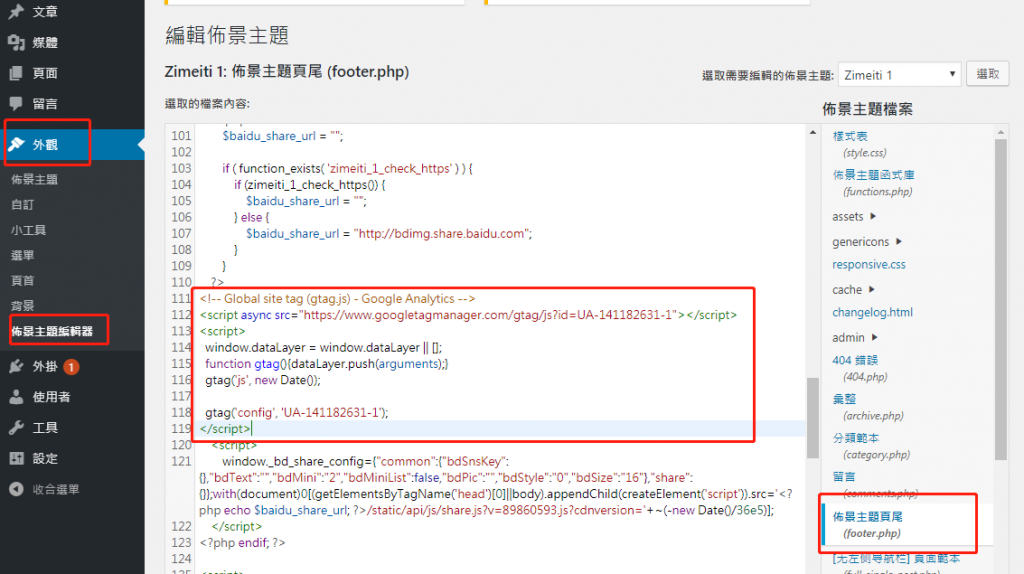This screenshot has height=574, width=1024.
Task: Click line 118 gtag config text
Action: coord(296,413)
